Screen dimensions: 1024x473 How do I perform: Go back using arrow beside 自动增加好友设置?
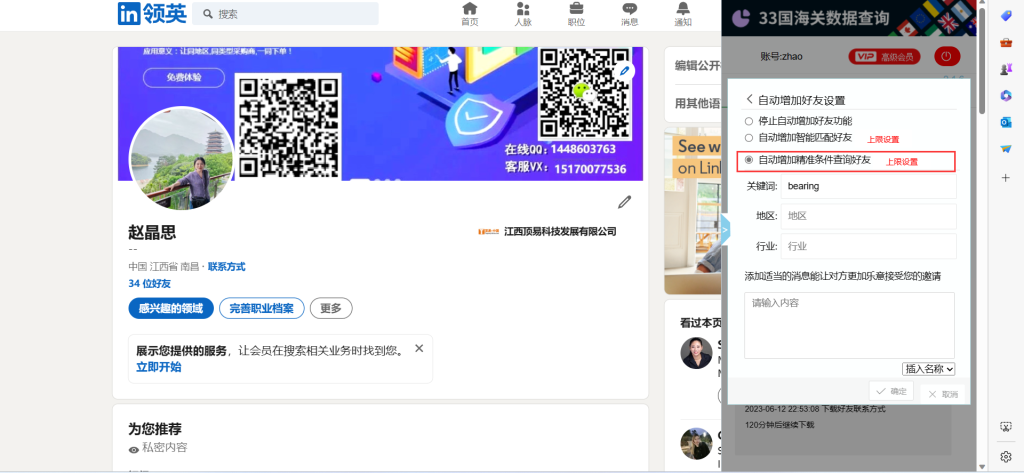pyautogui.click(x=749, y=99)
